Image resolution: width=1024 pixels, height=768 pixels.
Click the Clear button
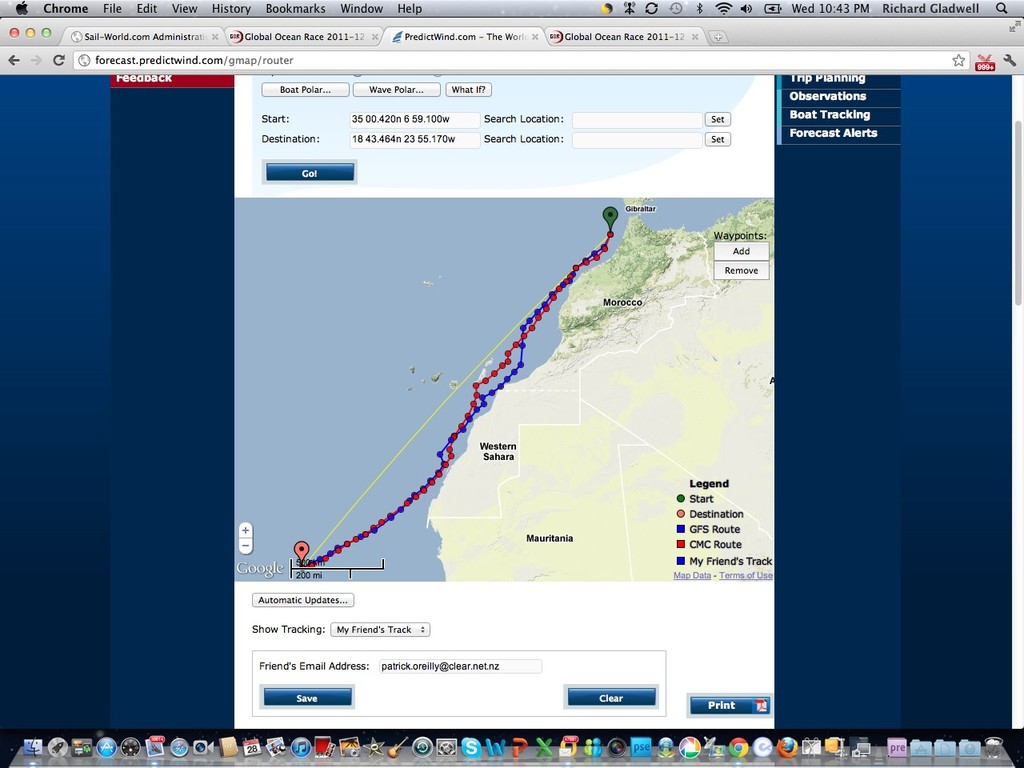611,698
